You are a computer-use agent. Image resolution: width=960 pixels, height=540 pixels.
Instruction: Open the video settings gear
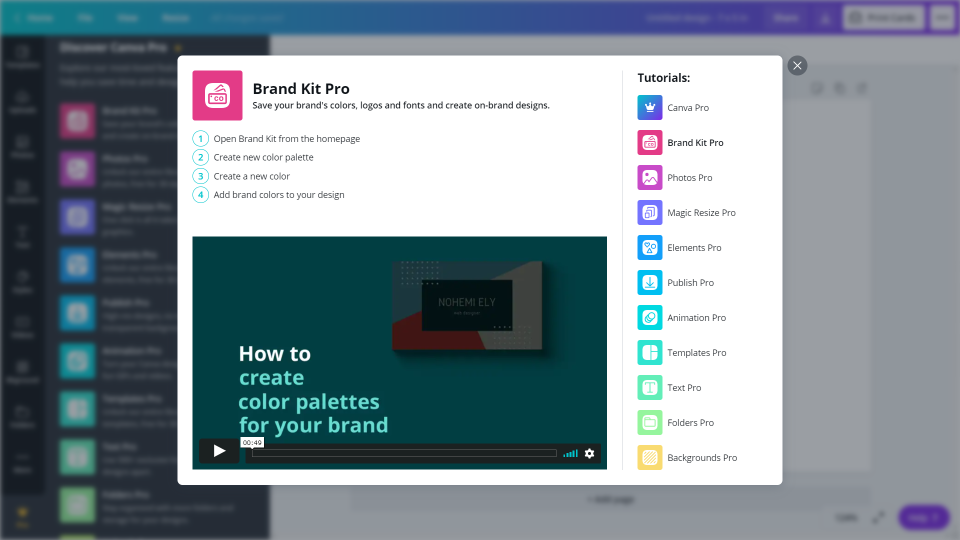click(x=589, y=453)
